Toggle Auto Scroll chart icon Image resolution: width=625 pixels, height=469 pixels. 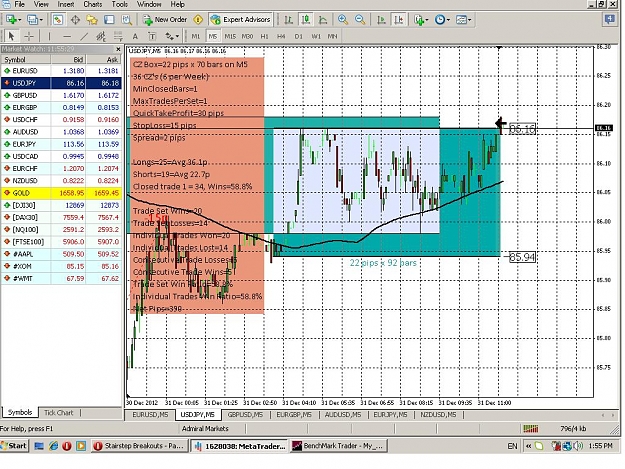pos(381,20)
